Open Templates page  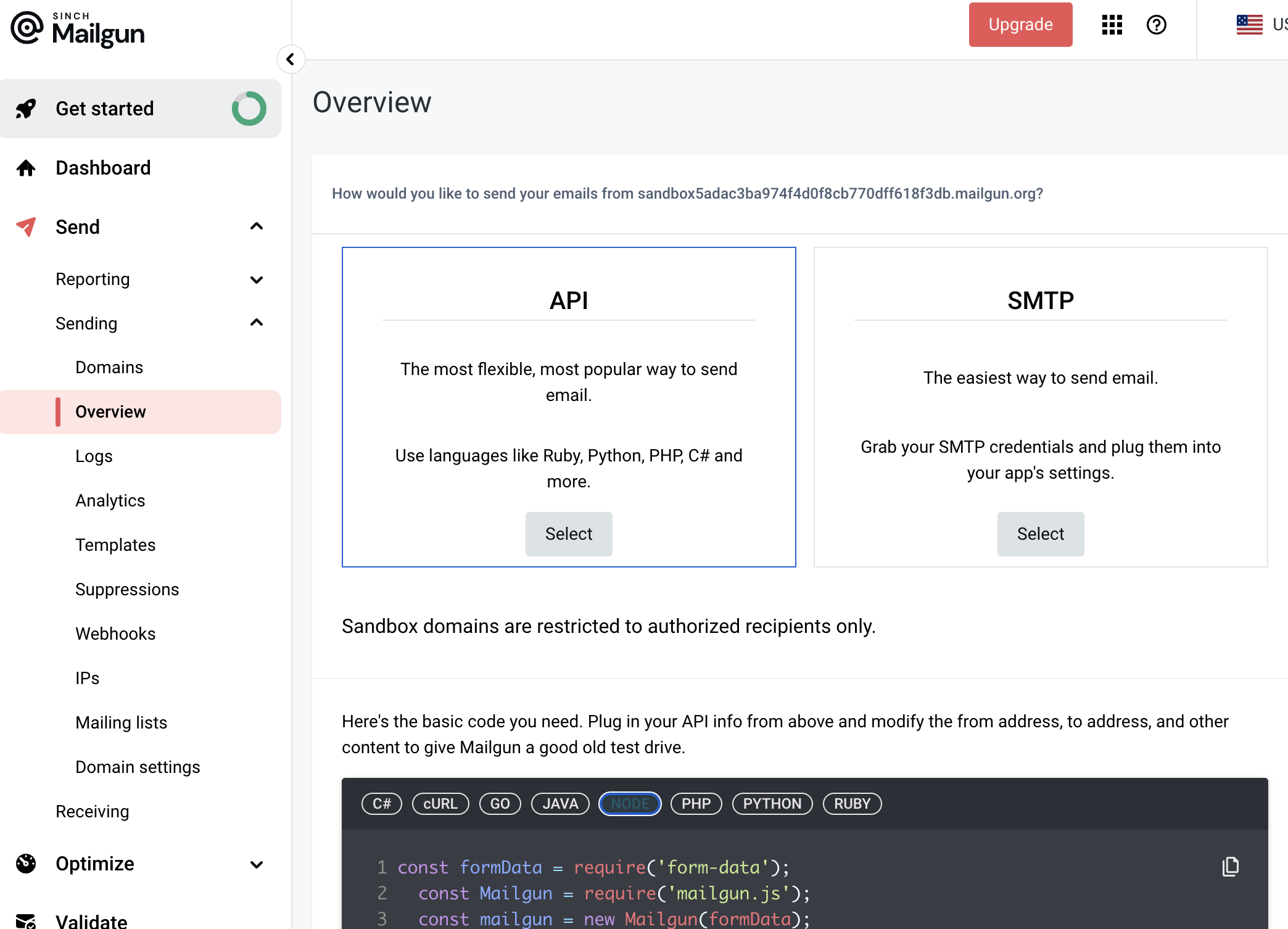coord(115,545)
